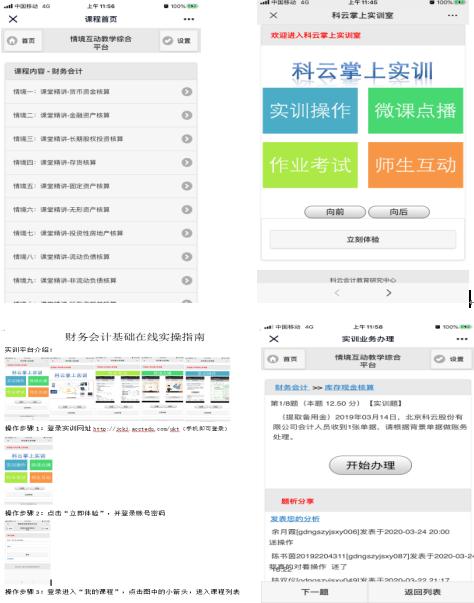This screenshot has width=474, height=603.
Task: Open the three-dots menu on 课程首页 screen
Action: (x=189, y=19)
